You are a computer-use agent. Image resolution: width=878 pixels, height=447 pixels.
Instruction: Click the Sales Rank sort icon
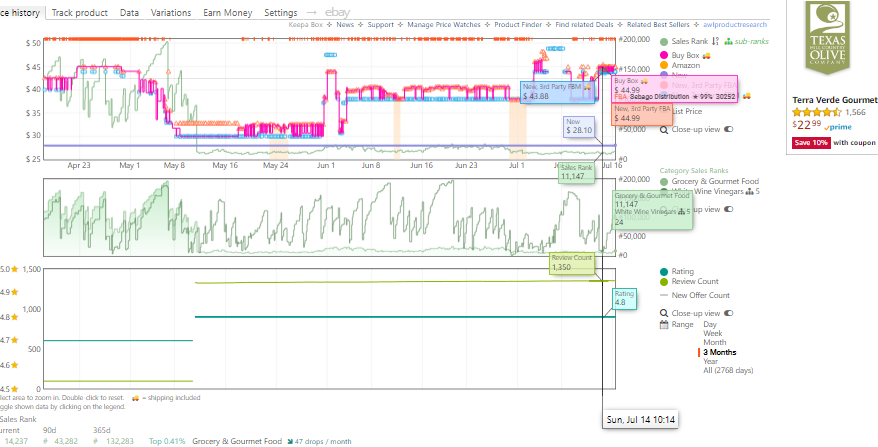[715, 41]
